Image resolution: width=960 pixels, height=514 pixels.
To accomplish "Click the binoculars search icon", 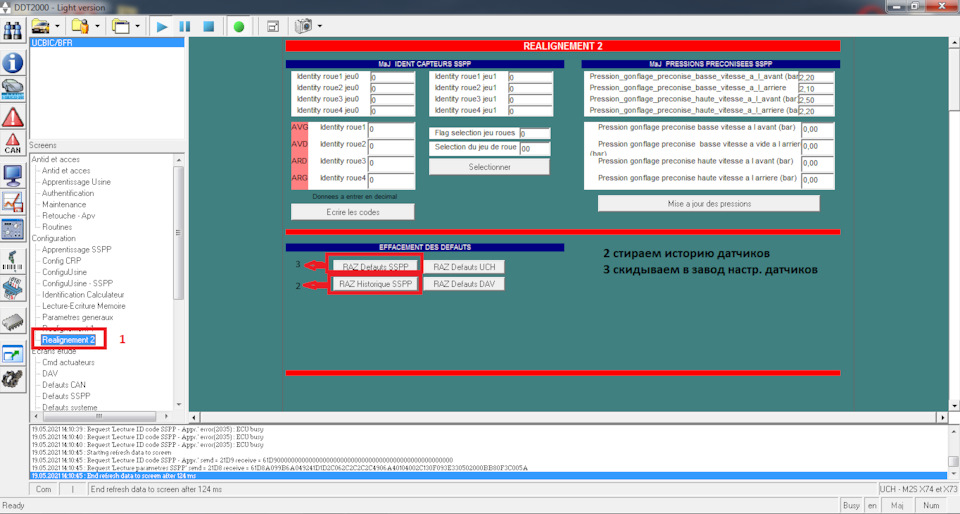I will (13, 28).
